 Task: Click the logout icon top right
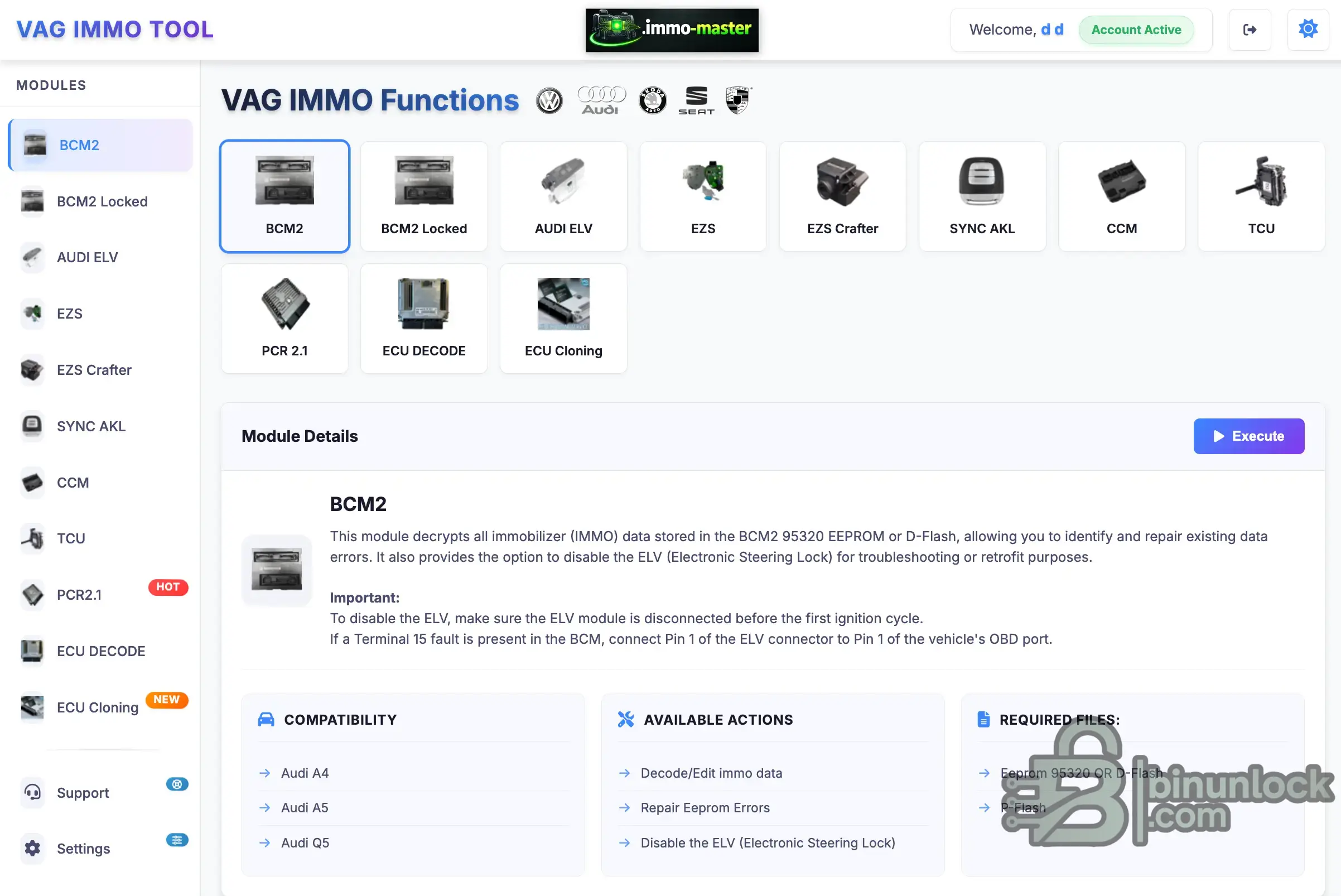coord(1250,29)
